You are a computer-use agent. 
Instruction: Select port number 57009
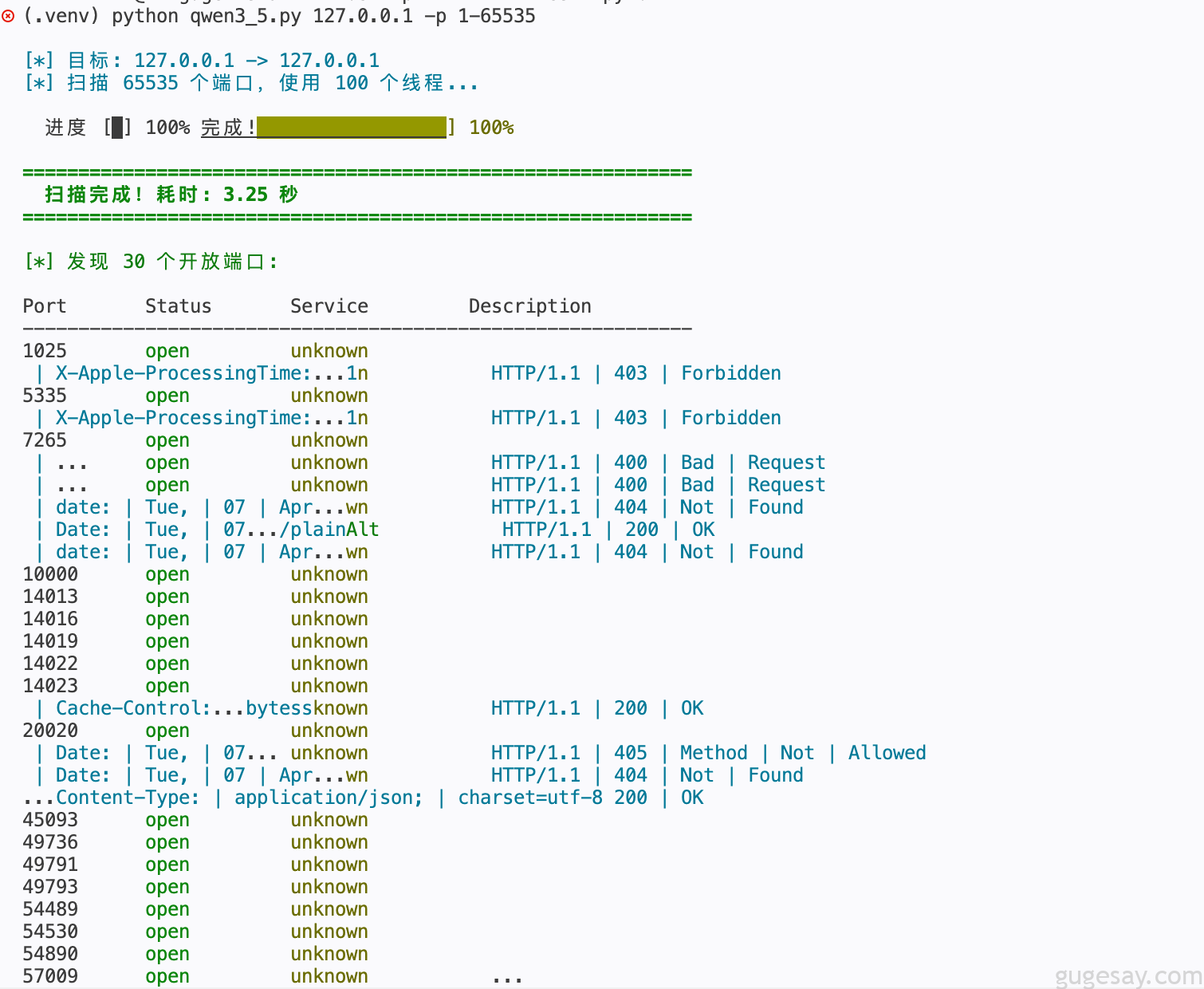pos(50,976)
